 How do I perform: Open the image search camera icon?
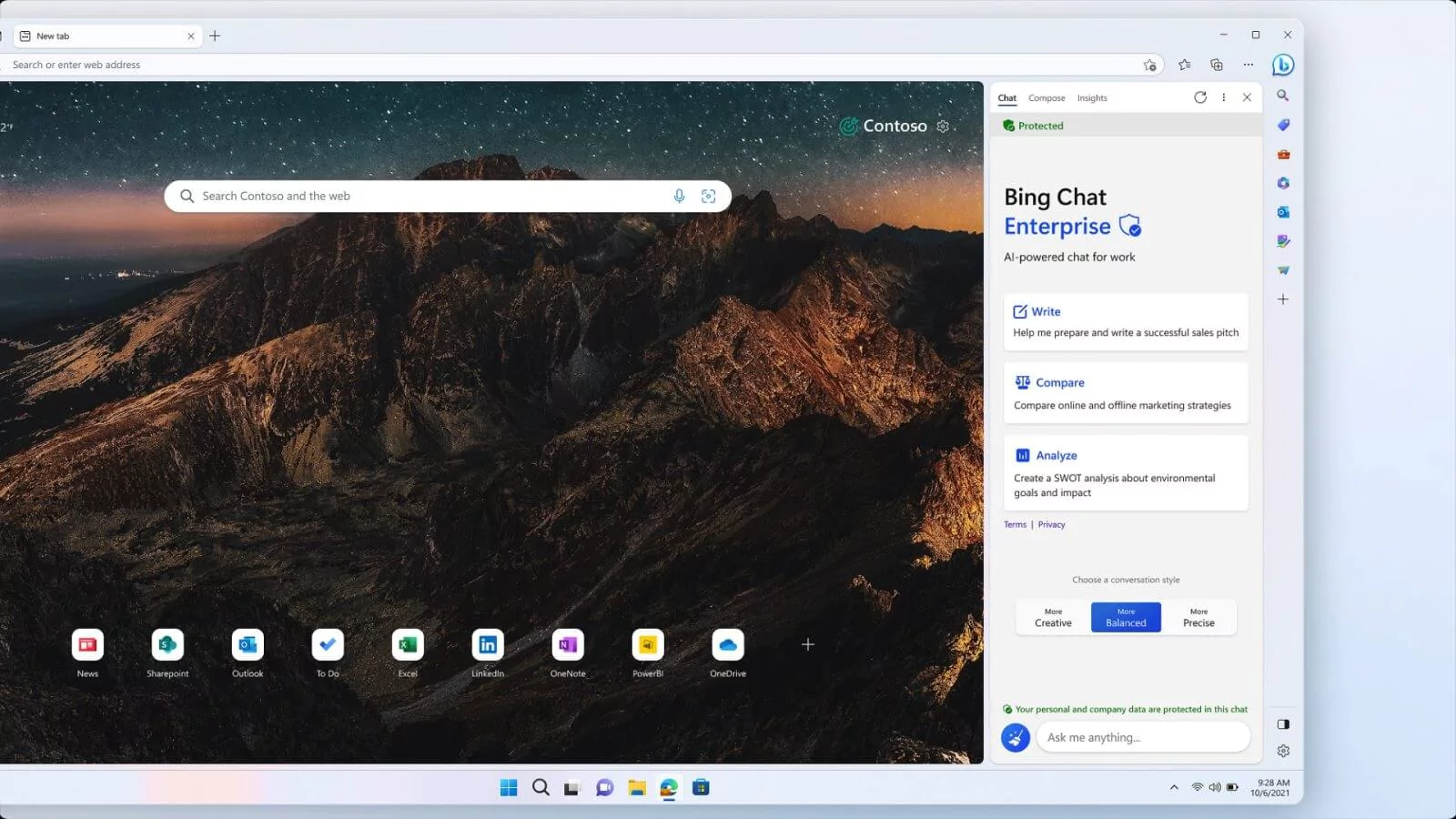point(709,196)
